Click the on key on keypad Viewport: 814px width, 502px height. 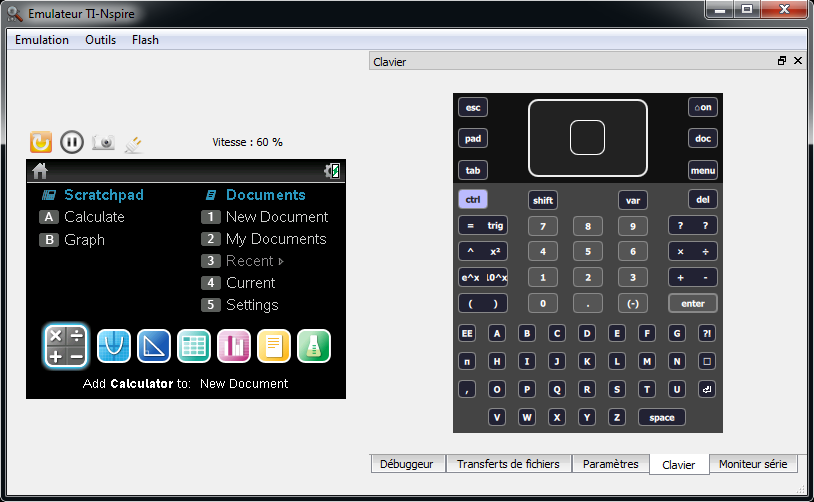pos(703,107)
